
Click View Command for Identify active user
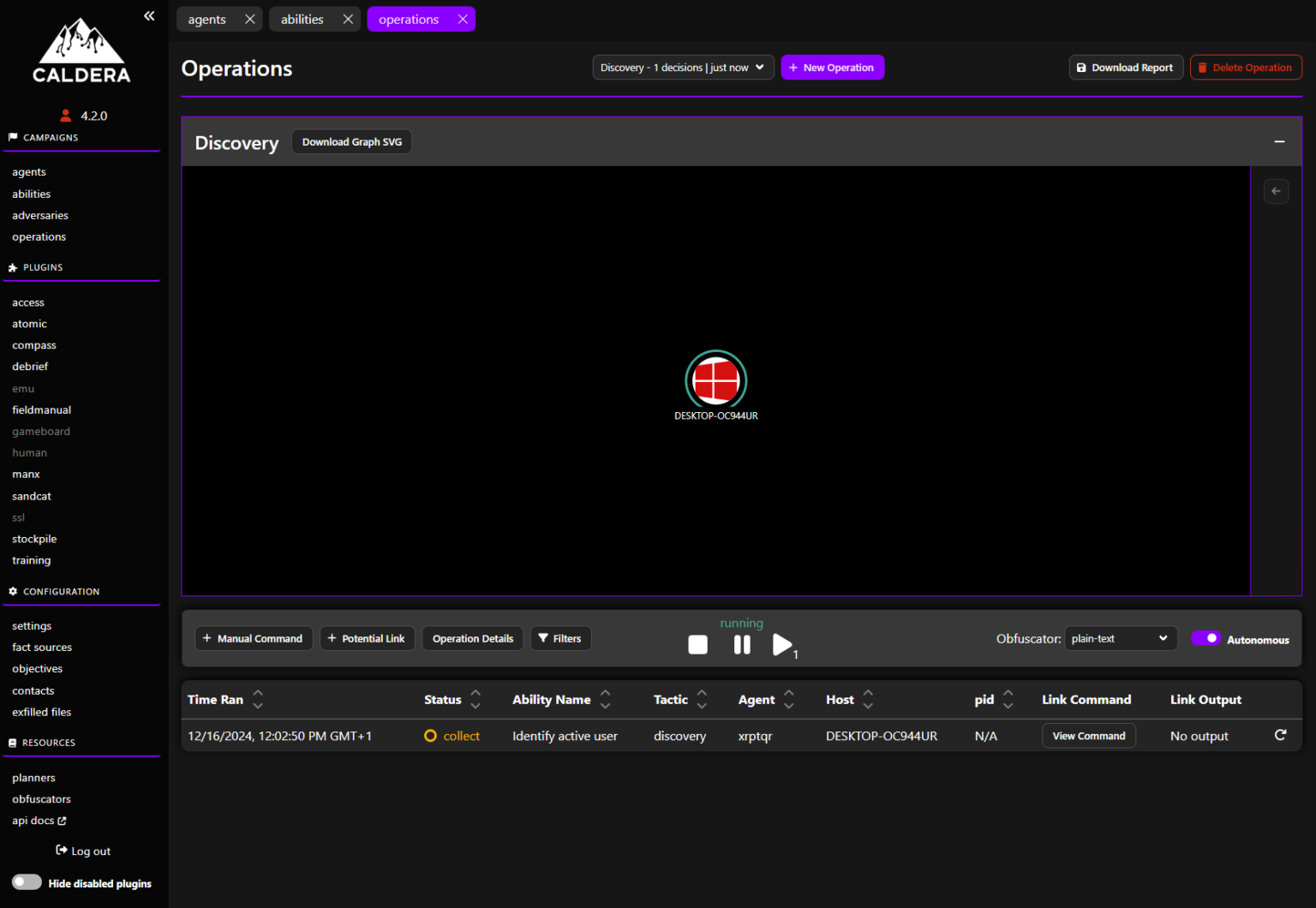(x=1088, y=736)
